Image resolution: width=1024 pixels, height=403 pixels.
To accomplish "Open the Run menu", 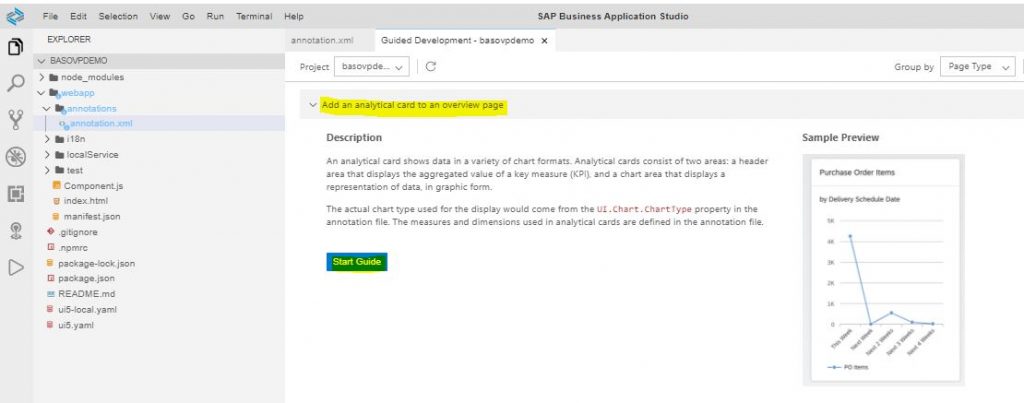I will (x=216, y=16).
